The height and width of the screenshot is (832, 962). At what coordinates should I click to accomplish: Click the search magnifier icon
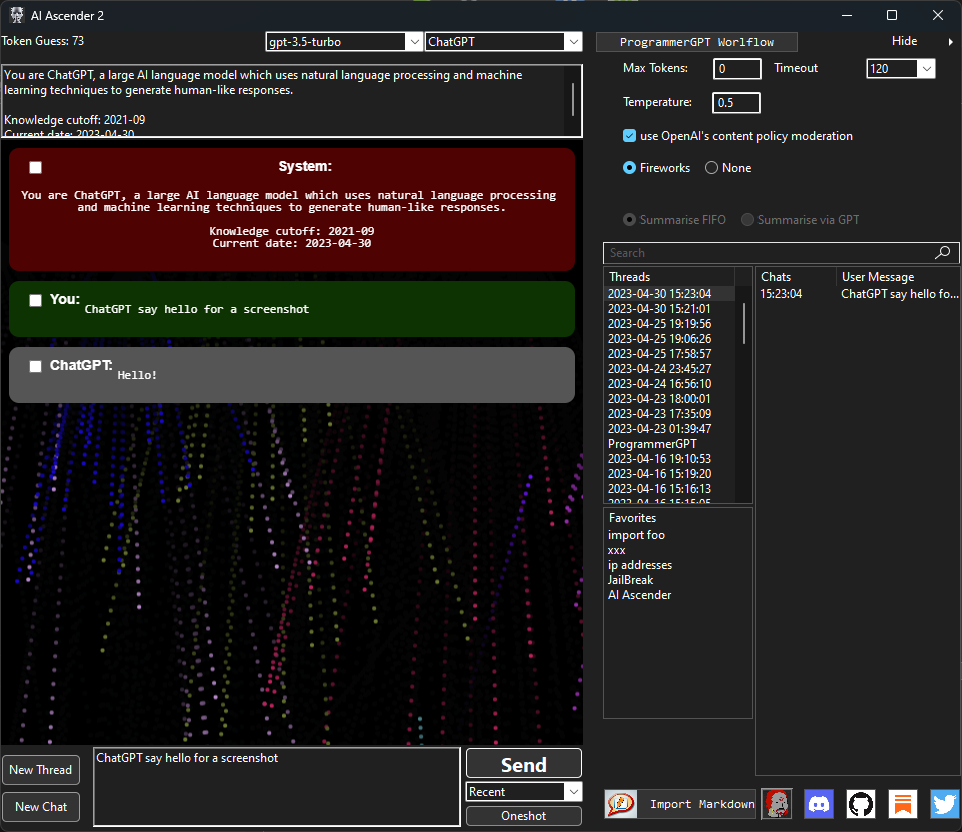point(941,253)
